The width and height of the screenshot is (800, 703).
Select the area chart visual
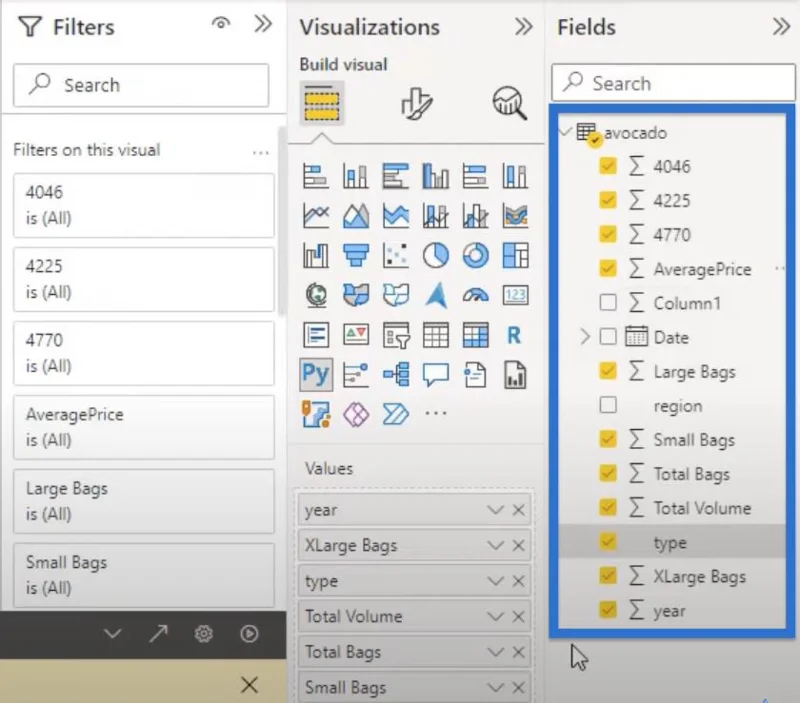coord(356,215)
